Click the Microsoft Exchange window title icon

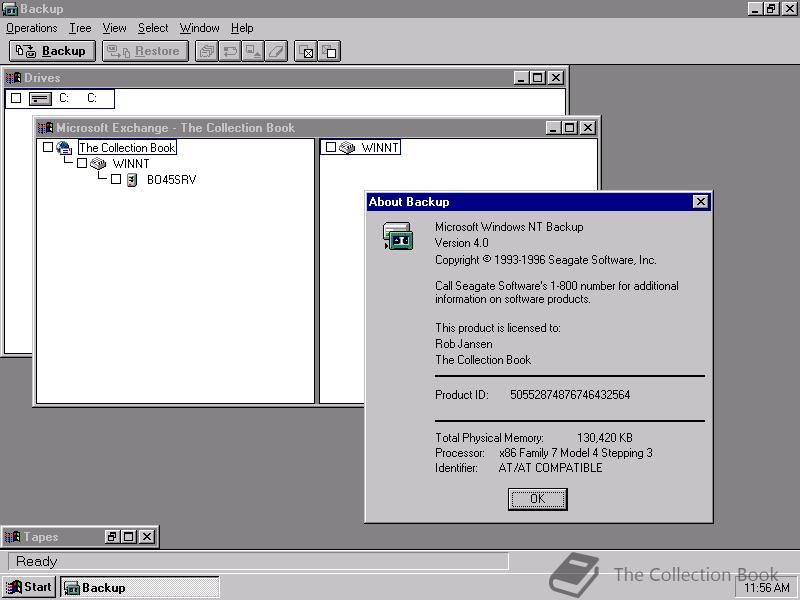45,128
